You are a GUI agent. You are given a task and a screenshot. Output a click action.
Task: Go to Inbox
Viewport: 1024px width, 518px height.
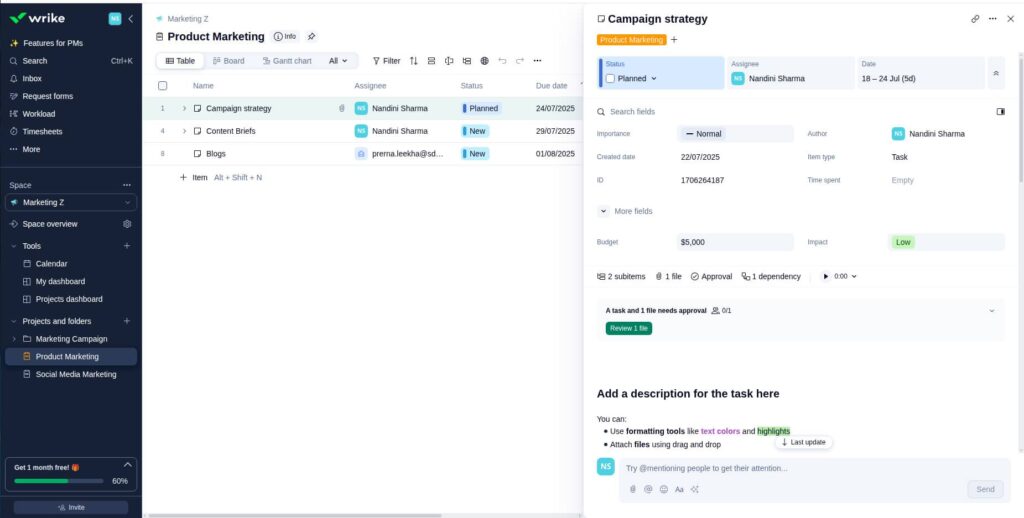pos(32,78)
